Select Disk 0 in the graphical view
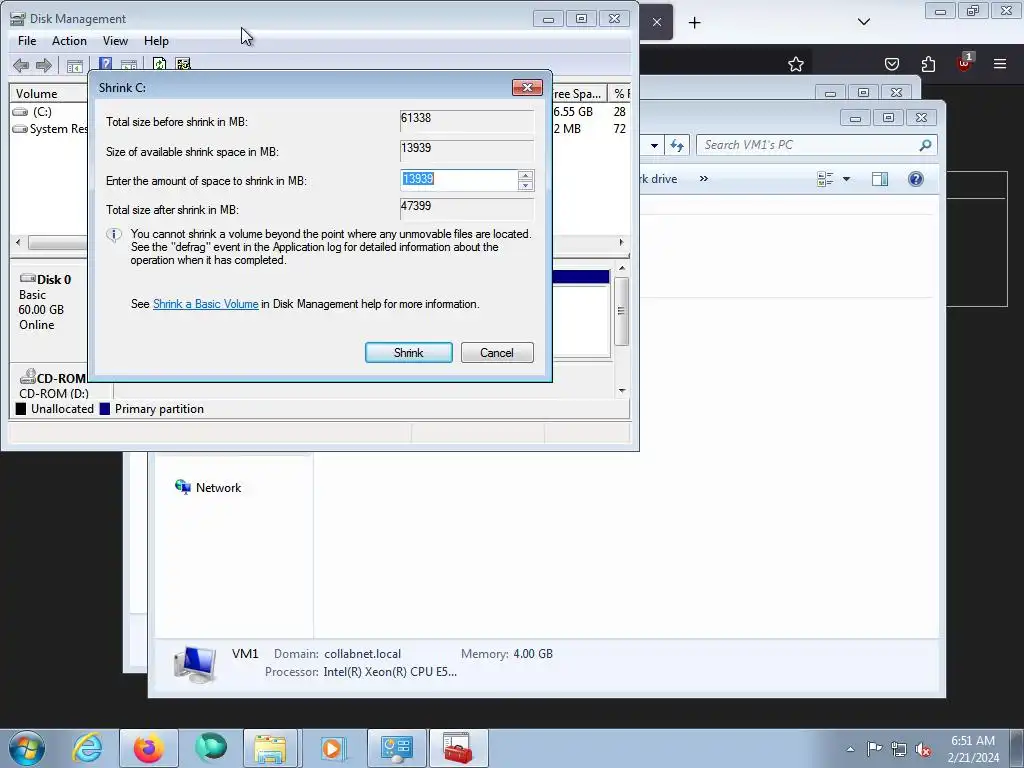Viewport: 1024px width, 768px height. click(x=49, y=302)
